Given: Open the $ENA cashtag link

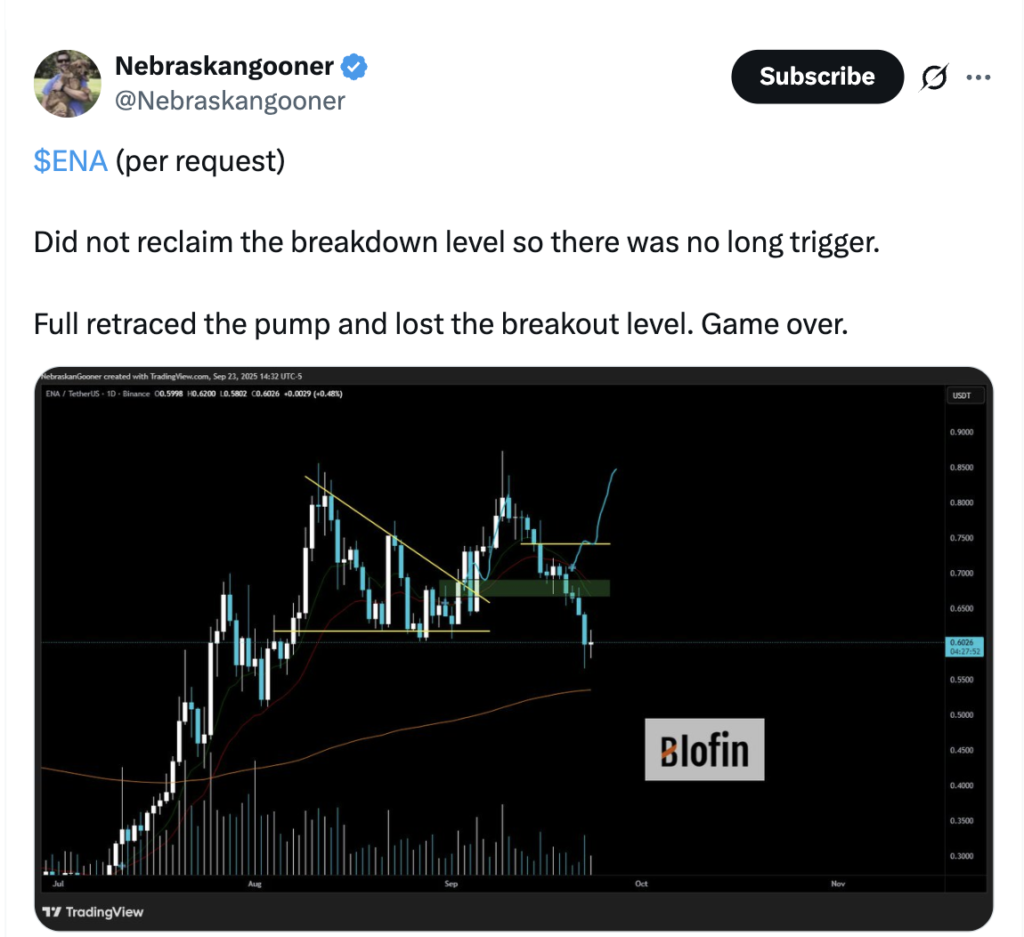Looking at the screenshot, I should tap(70, 162).
